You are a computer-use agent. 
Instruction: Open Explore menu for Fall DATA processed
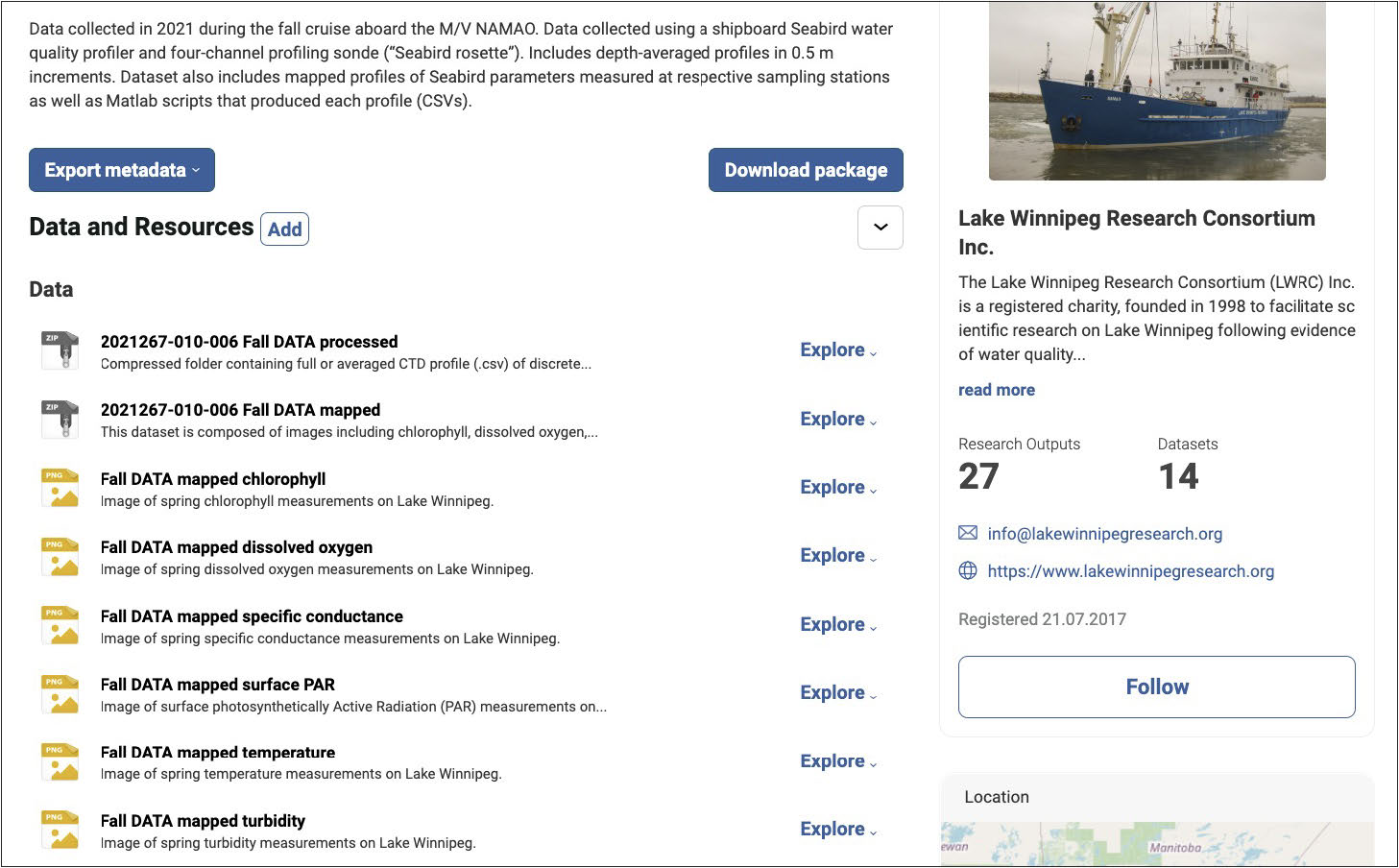click(838, 350)
